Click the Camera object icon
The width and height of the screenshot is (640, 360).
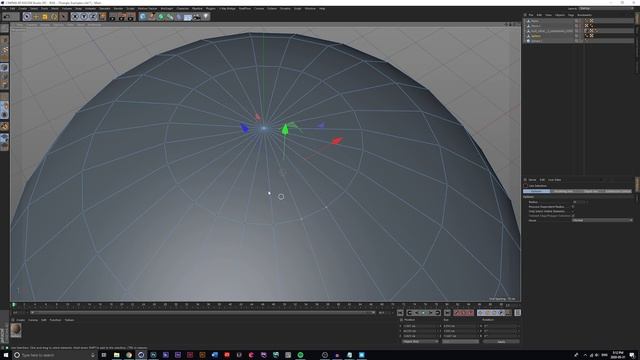(x=197, y=17)
